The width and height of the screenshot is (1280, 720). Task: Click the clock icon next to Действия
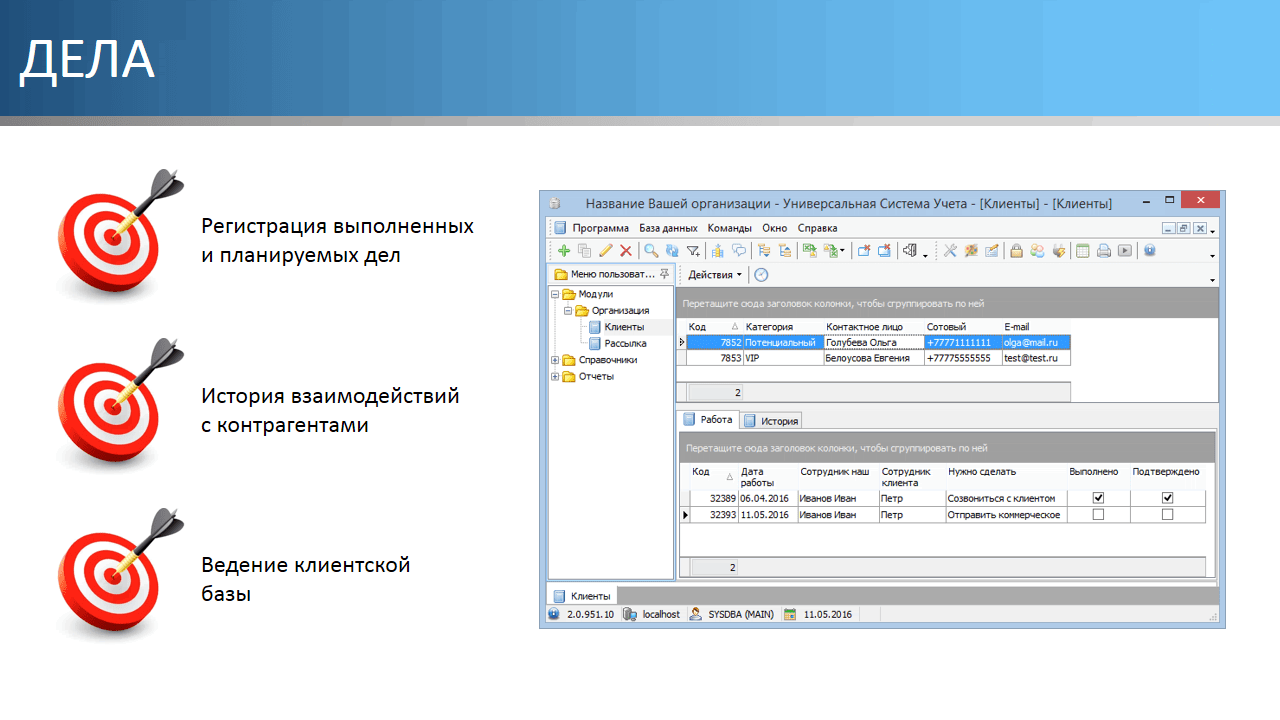(x=761, y=275)
